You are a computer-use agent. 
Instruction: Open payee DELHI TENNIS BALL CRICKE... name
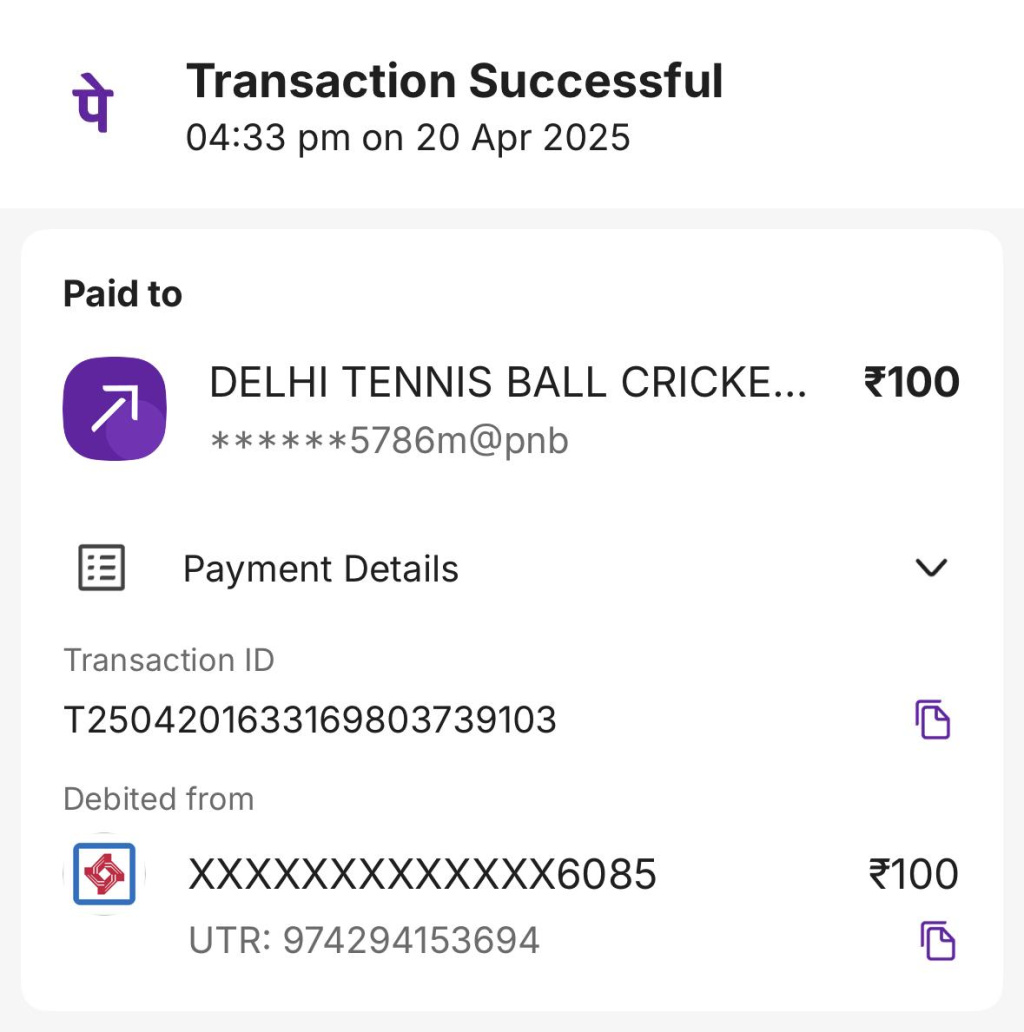click(507, 383)
